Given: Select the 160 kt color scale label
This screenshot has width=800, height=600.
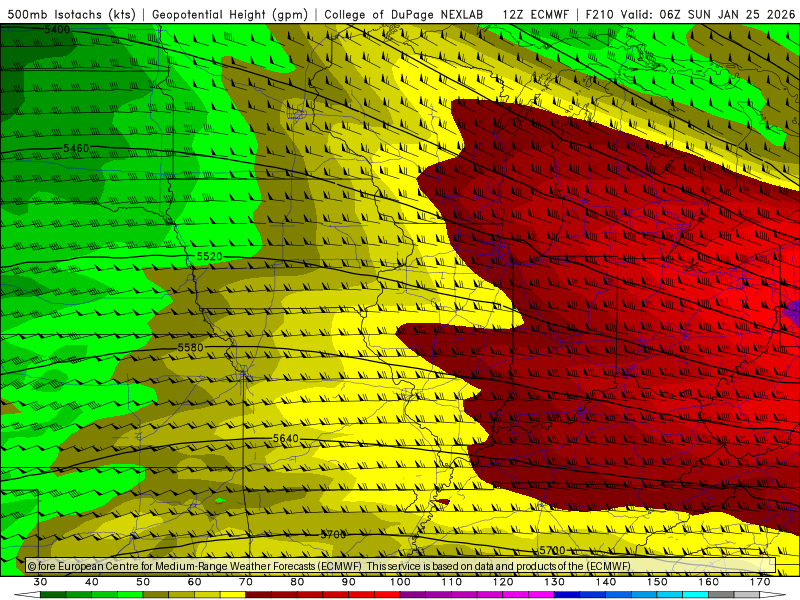Looking at the screenshot, I should pos(709,582).
